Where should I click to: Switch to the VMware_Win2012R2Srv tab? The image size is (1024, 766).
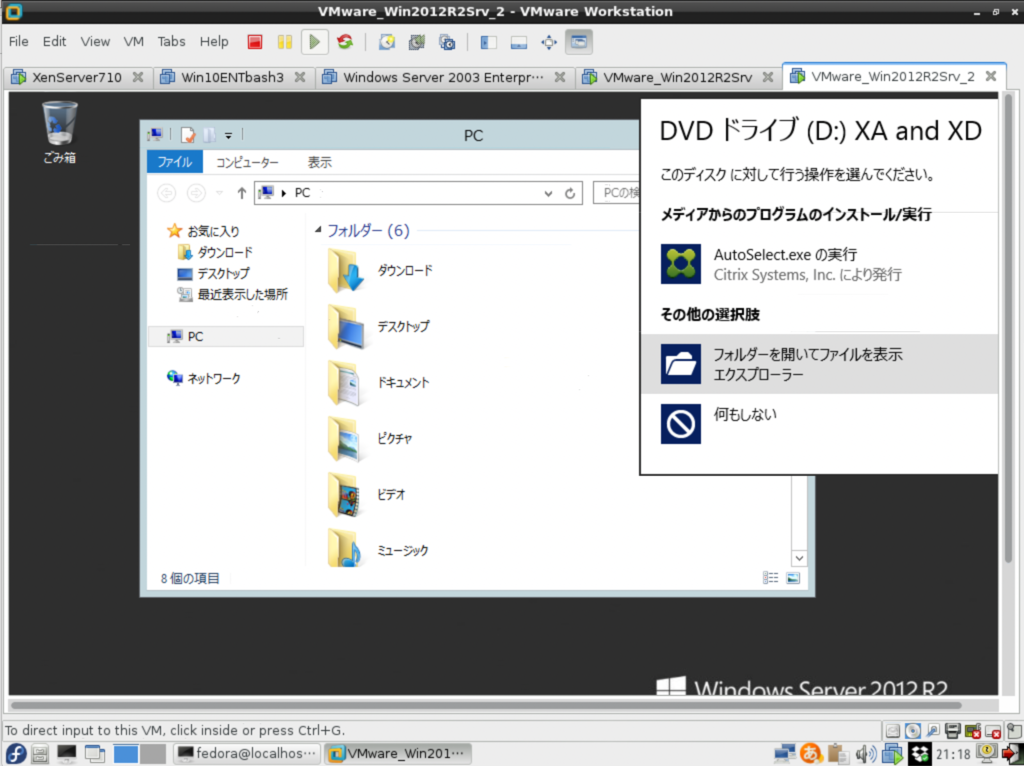pos(677,77)
